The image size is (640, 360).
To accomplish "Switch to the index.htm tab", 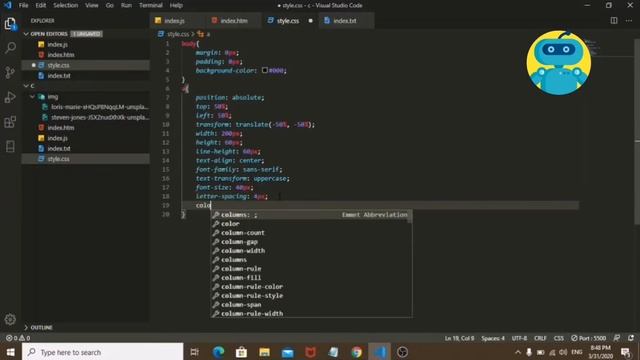I will click(x=233, y=20).
